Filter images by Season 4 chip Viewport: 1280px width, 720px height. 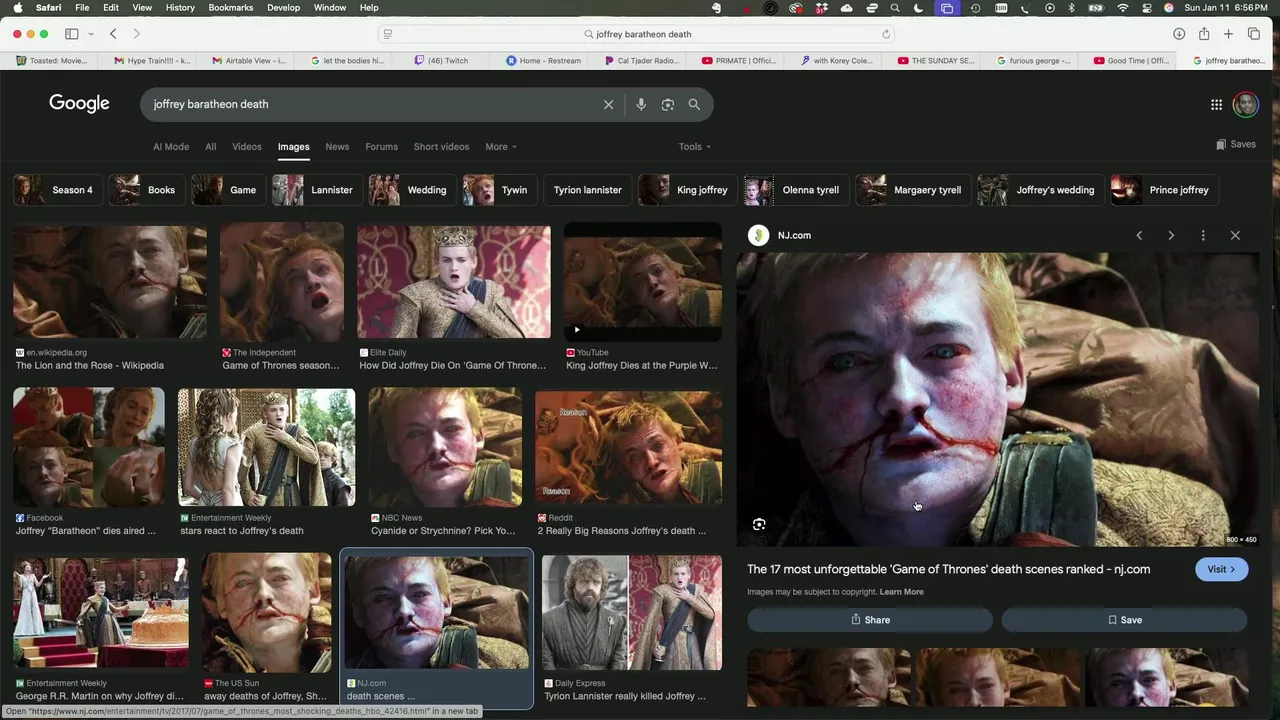pos(56,190)
